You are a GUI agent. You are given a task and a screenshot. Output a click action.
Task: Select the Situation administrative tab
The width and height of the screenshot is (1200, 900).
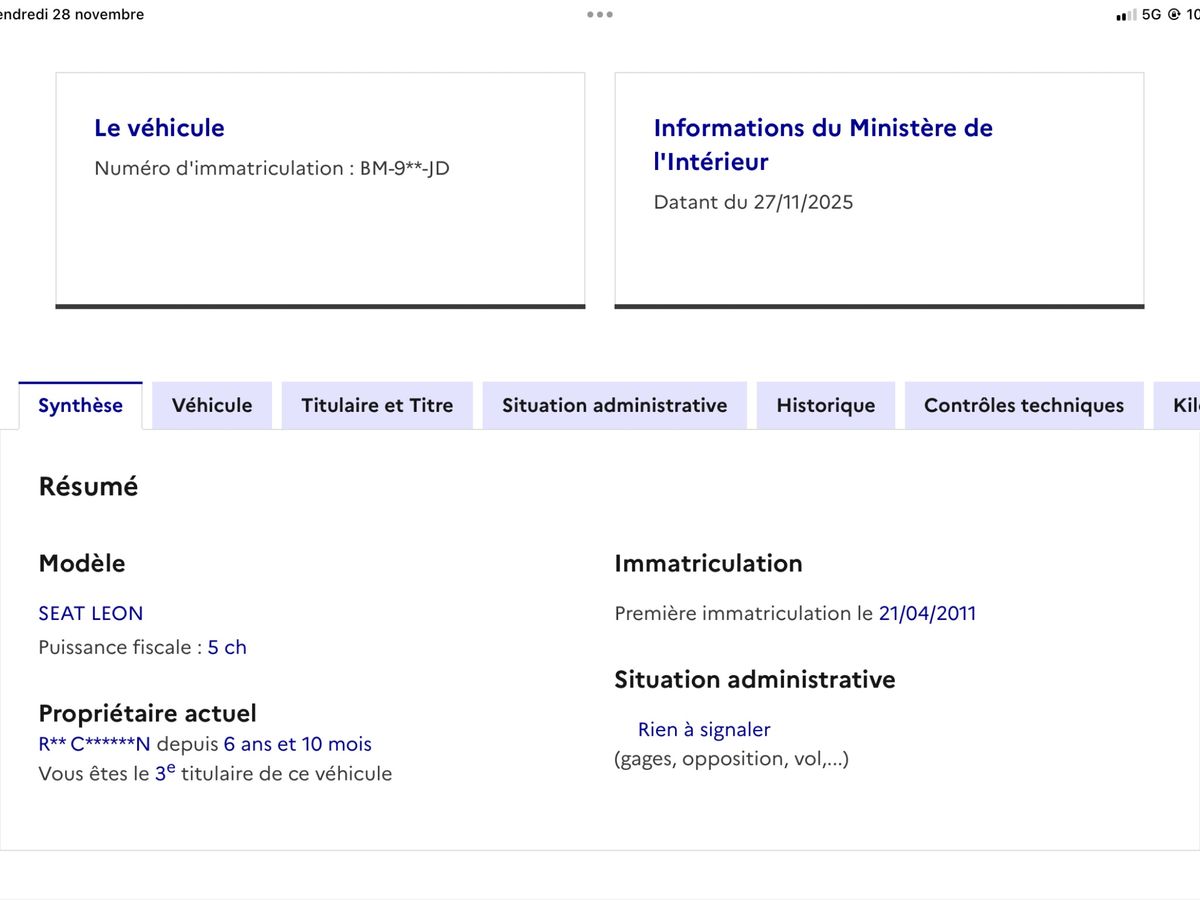pos(614,405)
